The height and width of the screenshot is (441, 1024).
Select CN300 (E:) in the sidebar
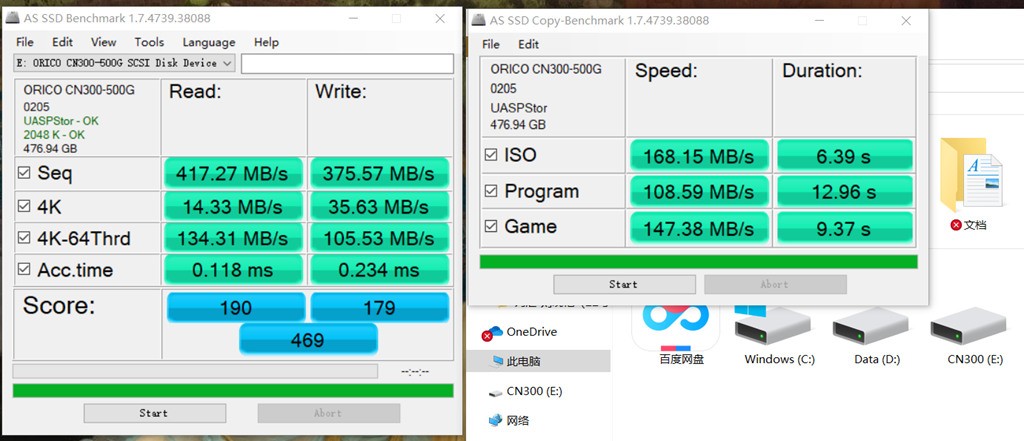tap(526, 391)
